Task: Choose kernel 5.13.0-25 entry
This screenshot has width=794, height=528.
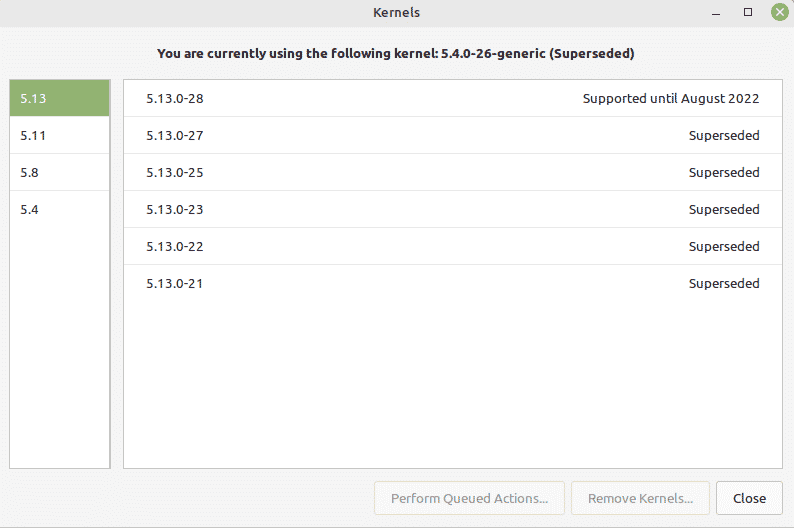Action: [453, 172]
